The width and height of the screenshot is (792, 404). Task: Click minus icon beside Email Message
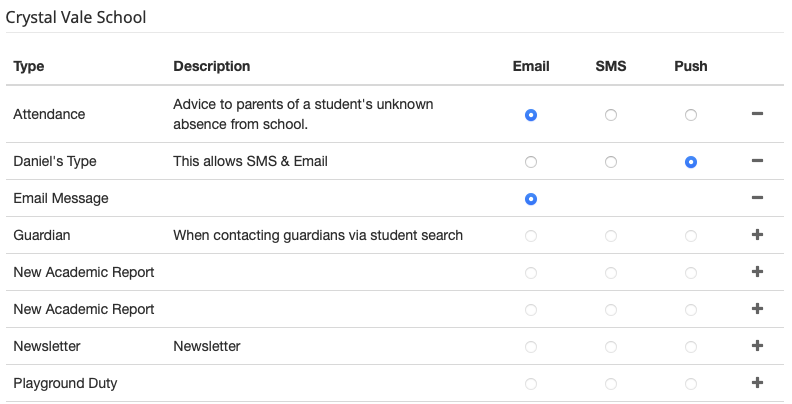(757, 198)
